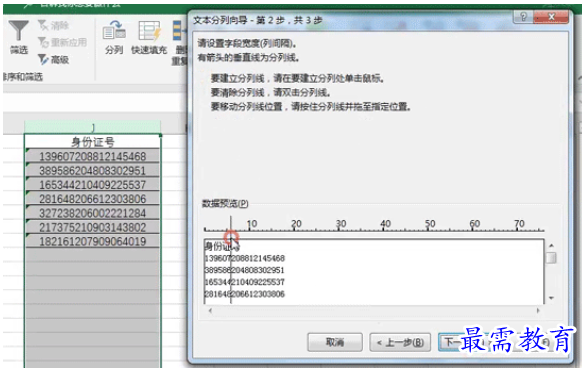
Task: Select cell 217375210903143802
Action: [93, 227]
